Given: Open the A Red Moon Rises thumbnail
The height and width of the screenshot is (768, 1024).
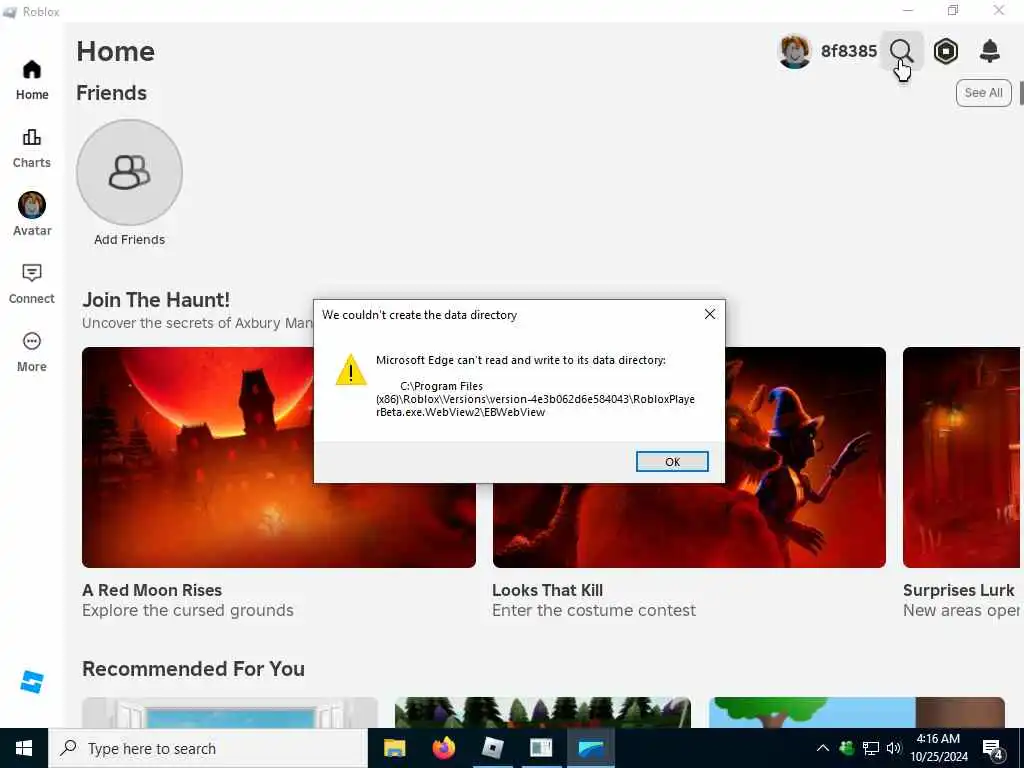Looking at the screenshot, I should pos(279,457).
